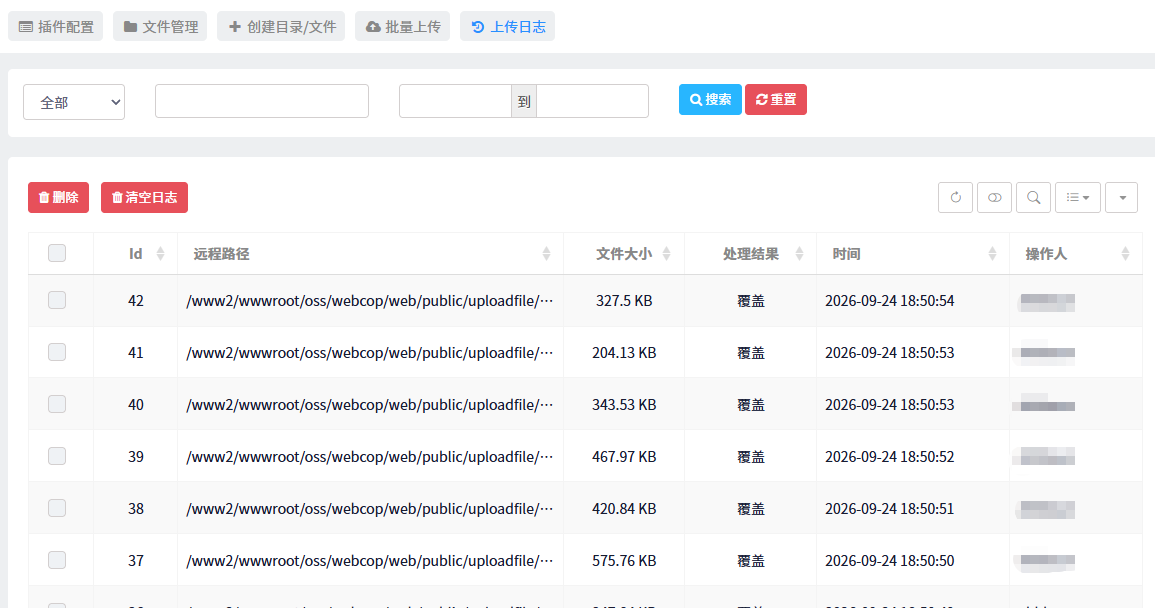
Task: Click the remote path in row 39
Action: (370, 457)
